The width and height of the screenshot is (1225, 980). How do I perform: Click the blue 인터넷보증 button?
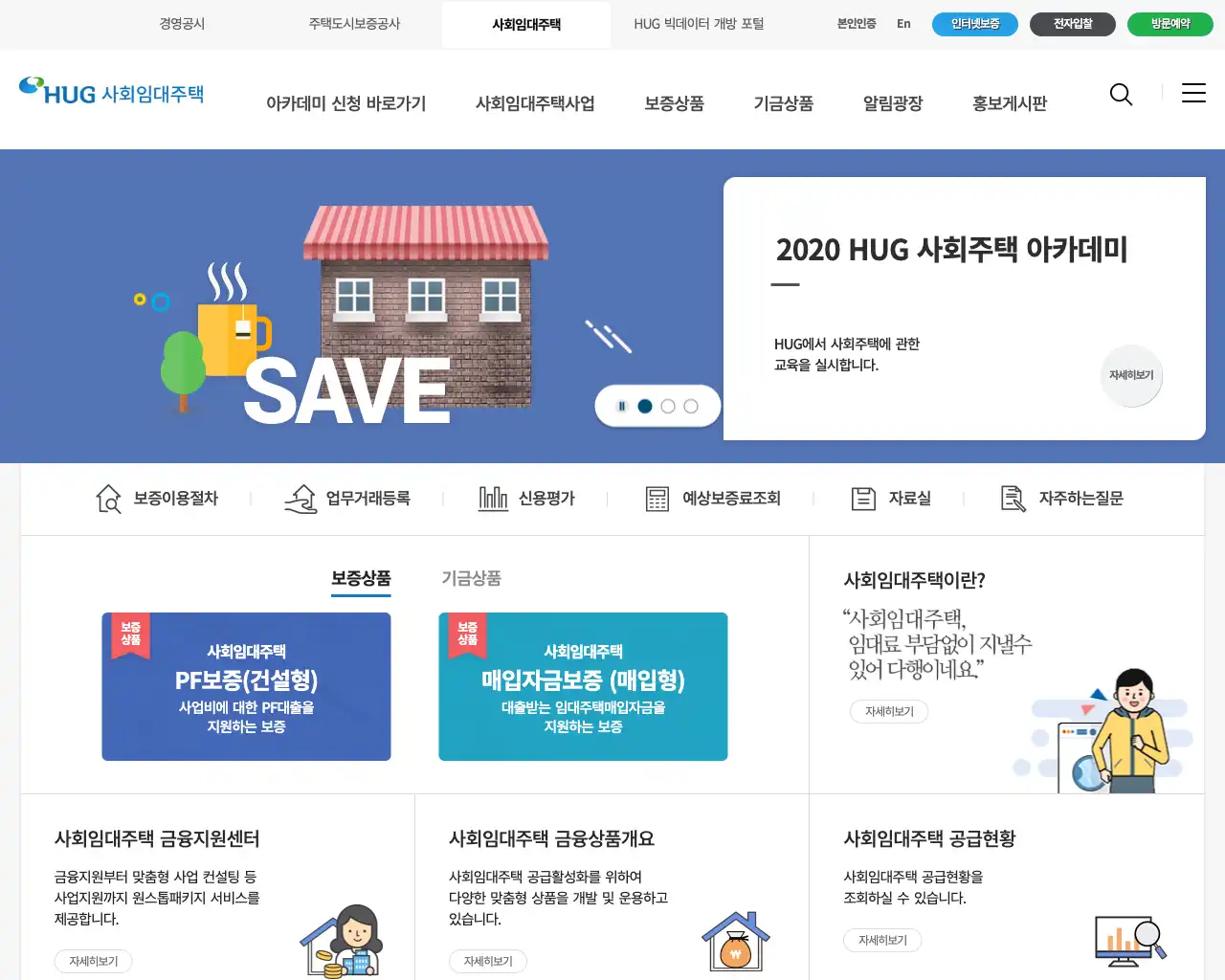(x=975, y=24)
